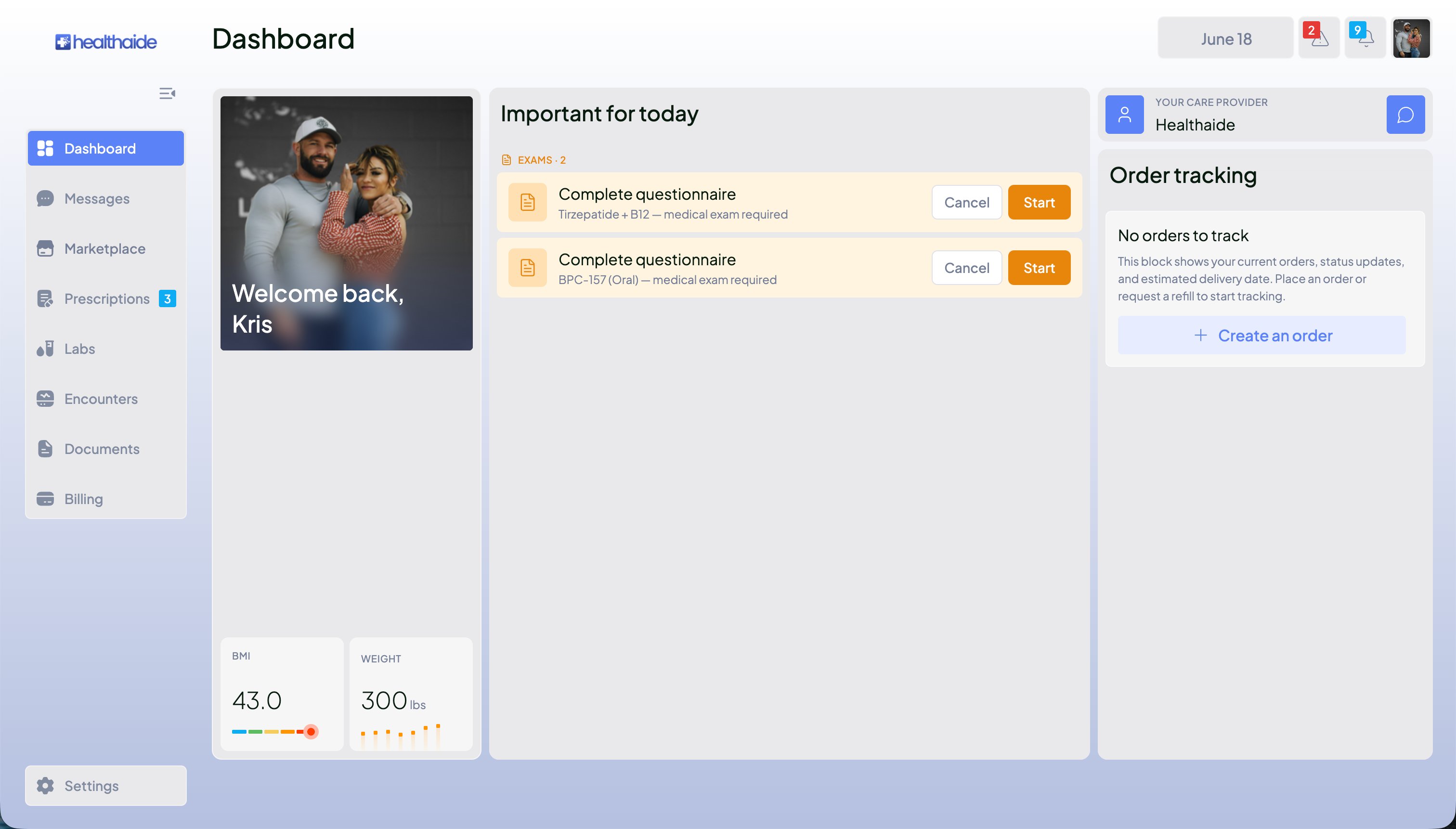Image resolution: width=1456 pixels, height=829 pixels.
Task: Cancel the Tirzepatide + B12 questionnaire
Action: click(x=967, y=202)
